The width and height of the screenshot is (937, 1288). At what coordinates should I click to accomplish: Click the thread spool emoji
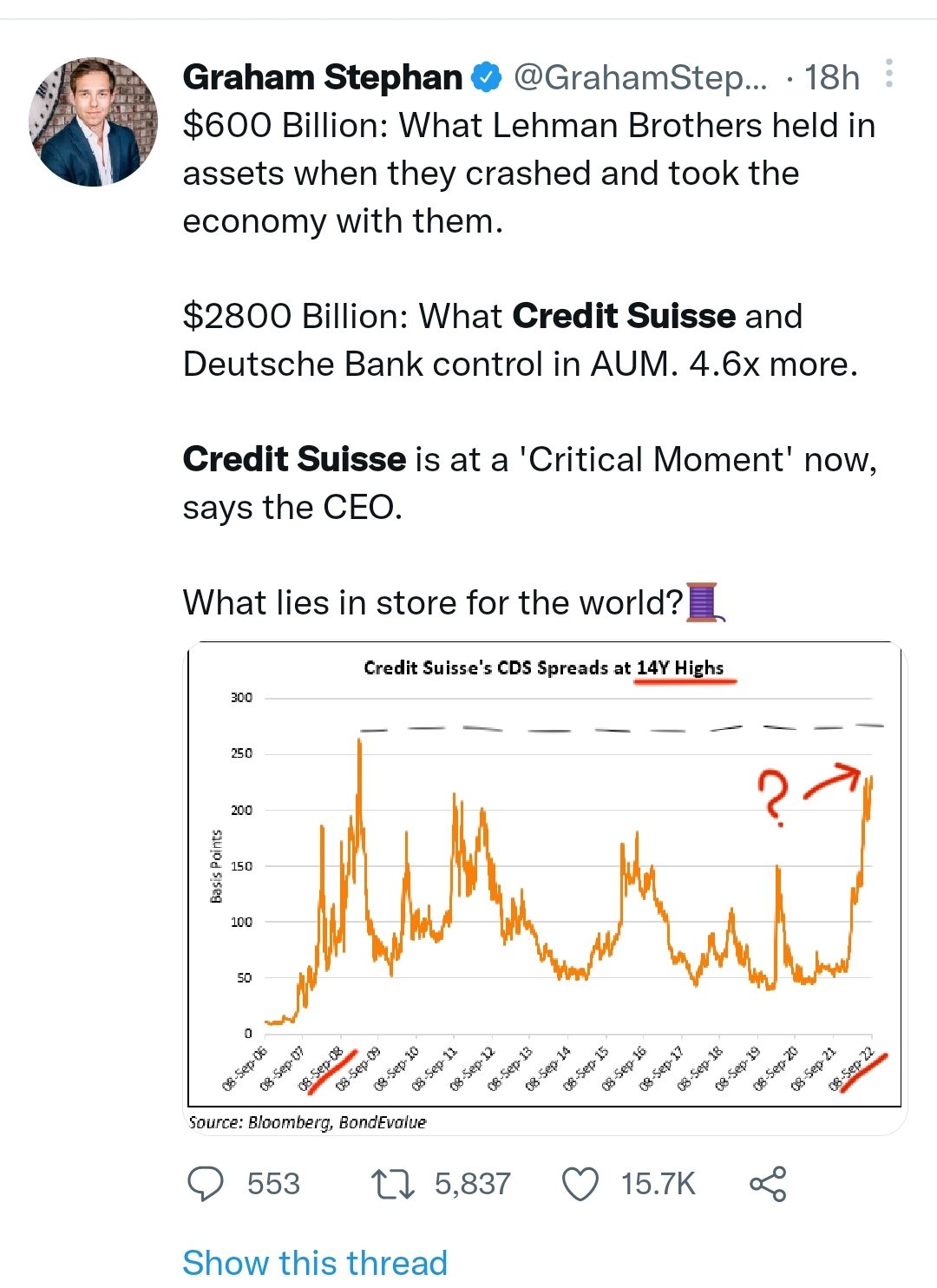click(704, 602)
